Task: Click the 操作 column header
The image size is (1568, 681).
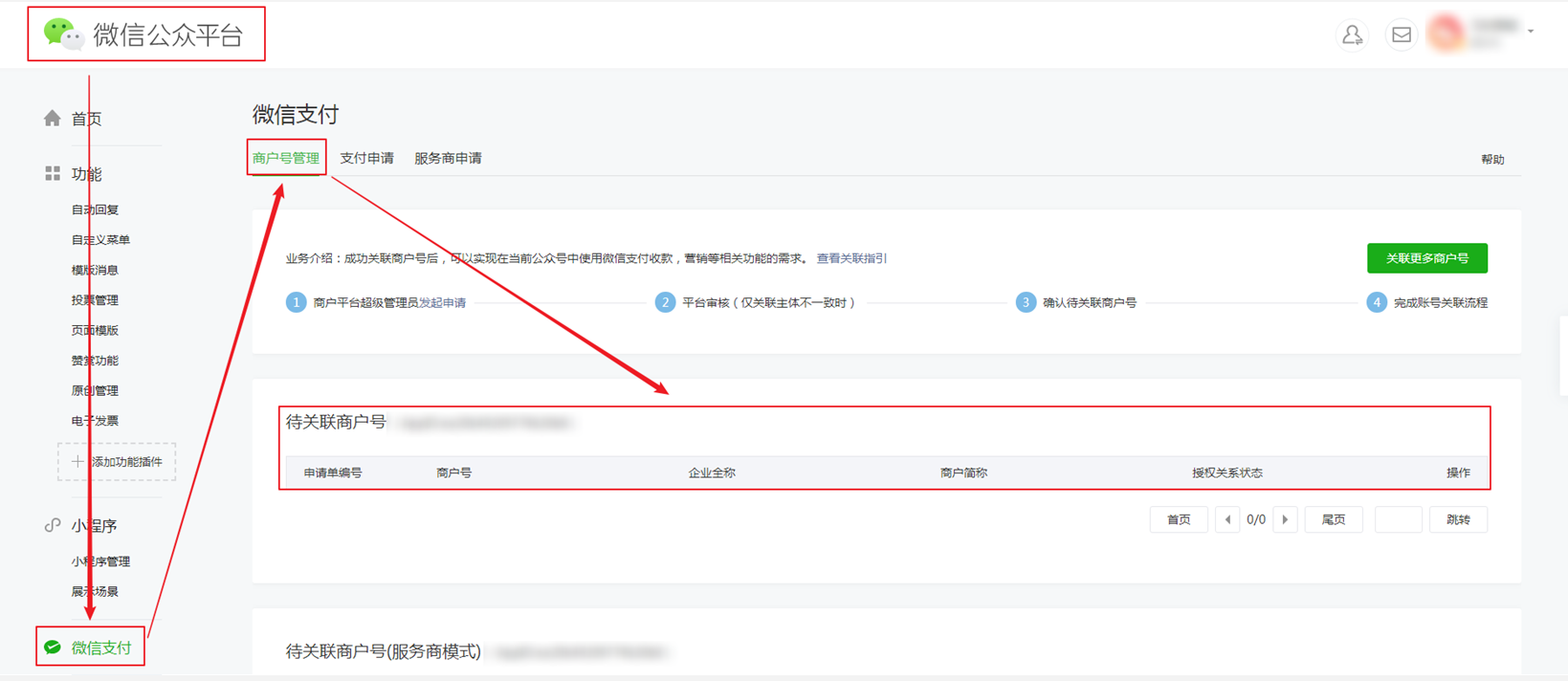Action: [x=1458, y=472]
